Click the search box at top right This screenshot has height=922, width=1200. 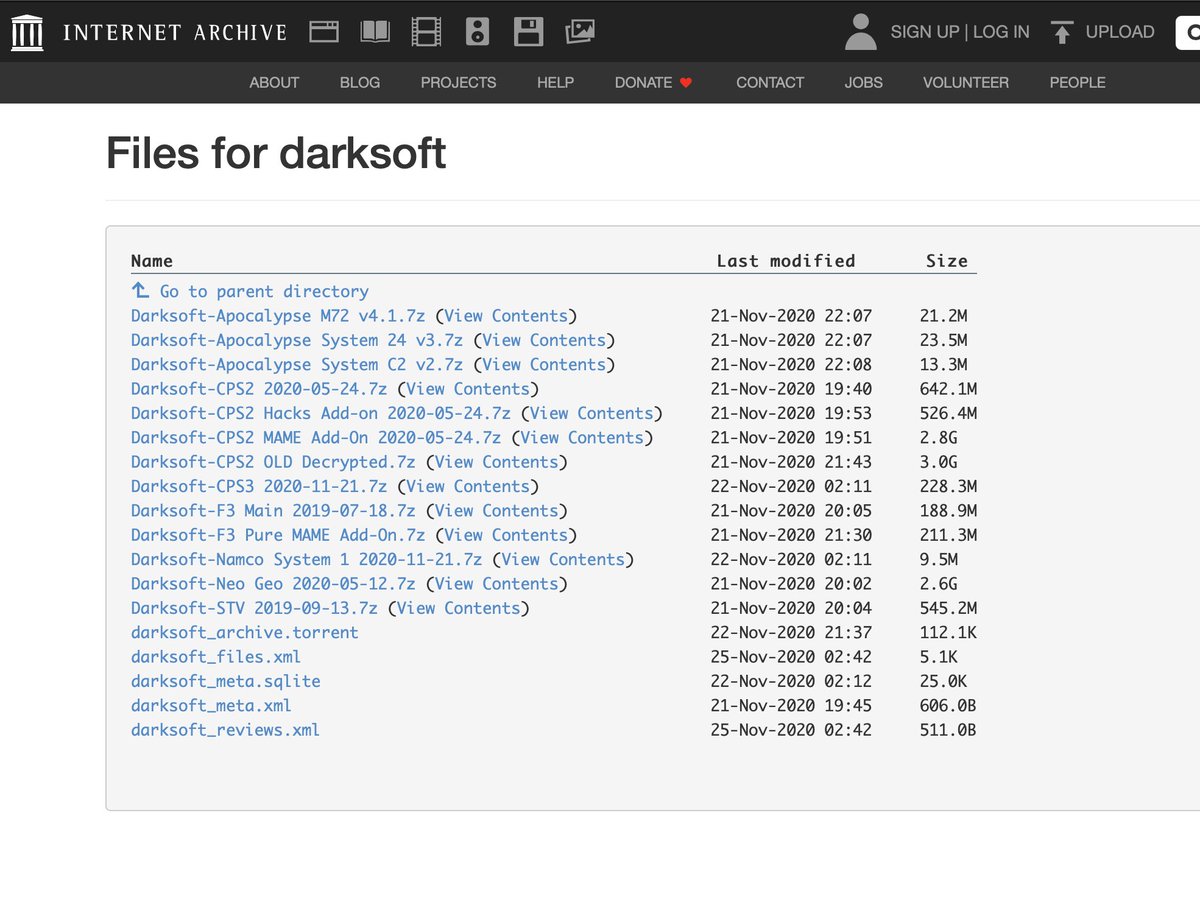point(1188,32)
